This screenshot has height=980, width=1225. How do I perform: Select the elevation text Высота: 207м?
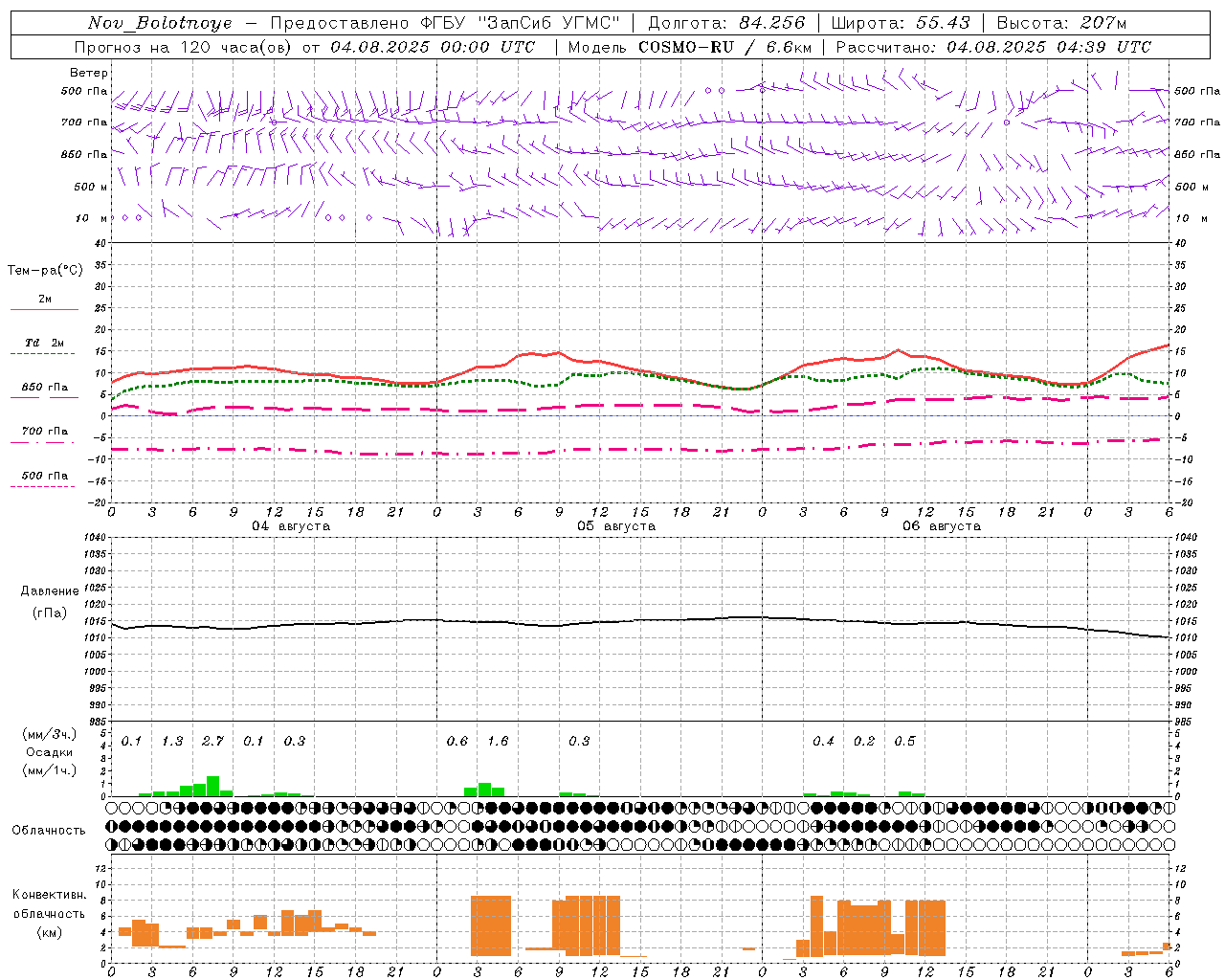[x=1061, y=23]
